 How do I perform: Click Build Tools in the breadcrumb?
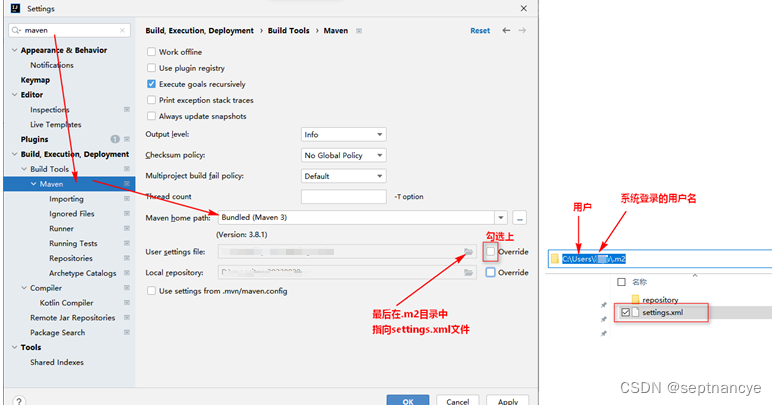point(289,31)
